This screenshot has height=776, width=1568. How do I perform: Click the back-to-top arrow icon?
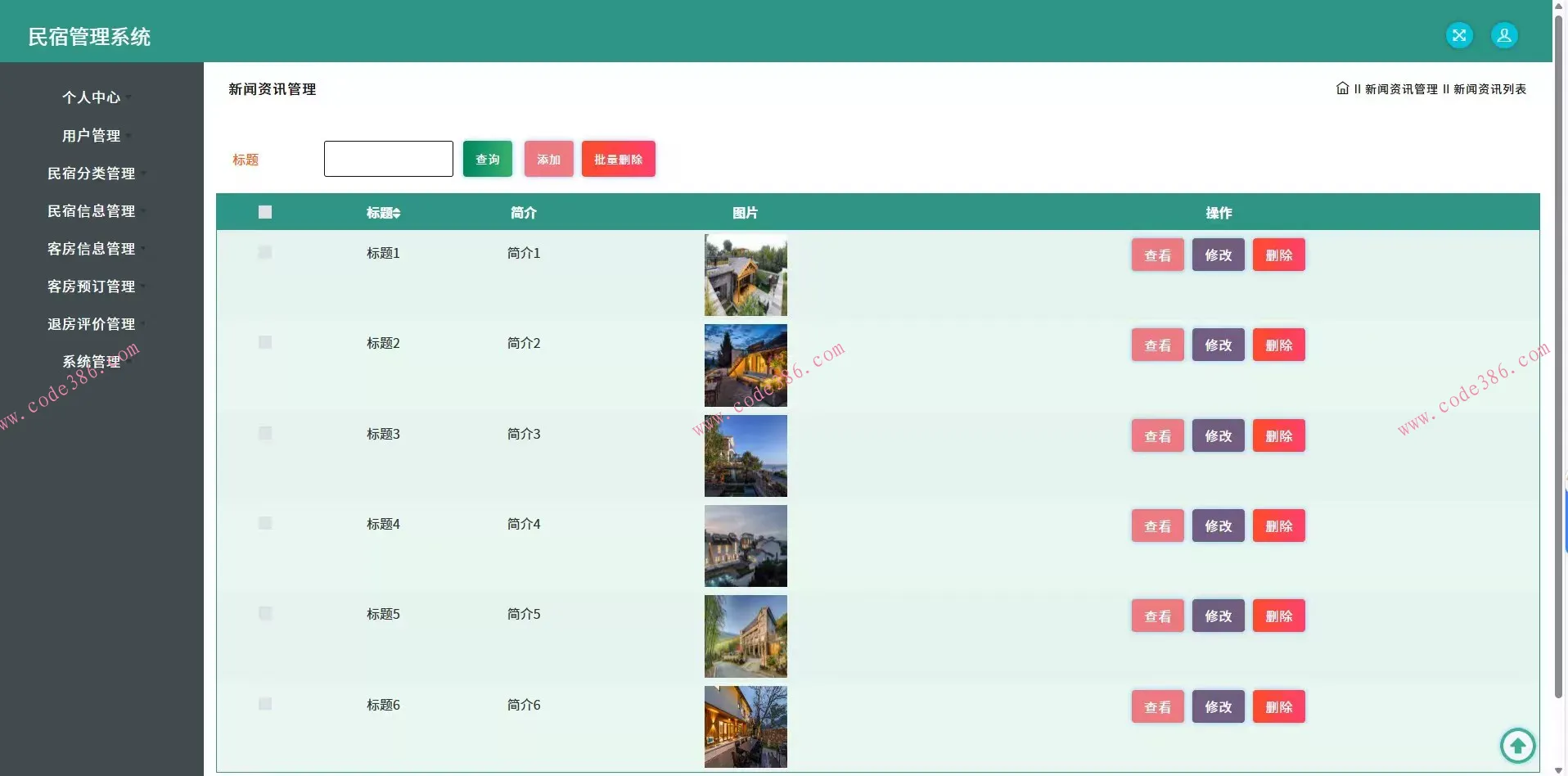pyautogui.click(x=1517, y=745)
